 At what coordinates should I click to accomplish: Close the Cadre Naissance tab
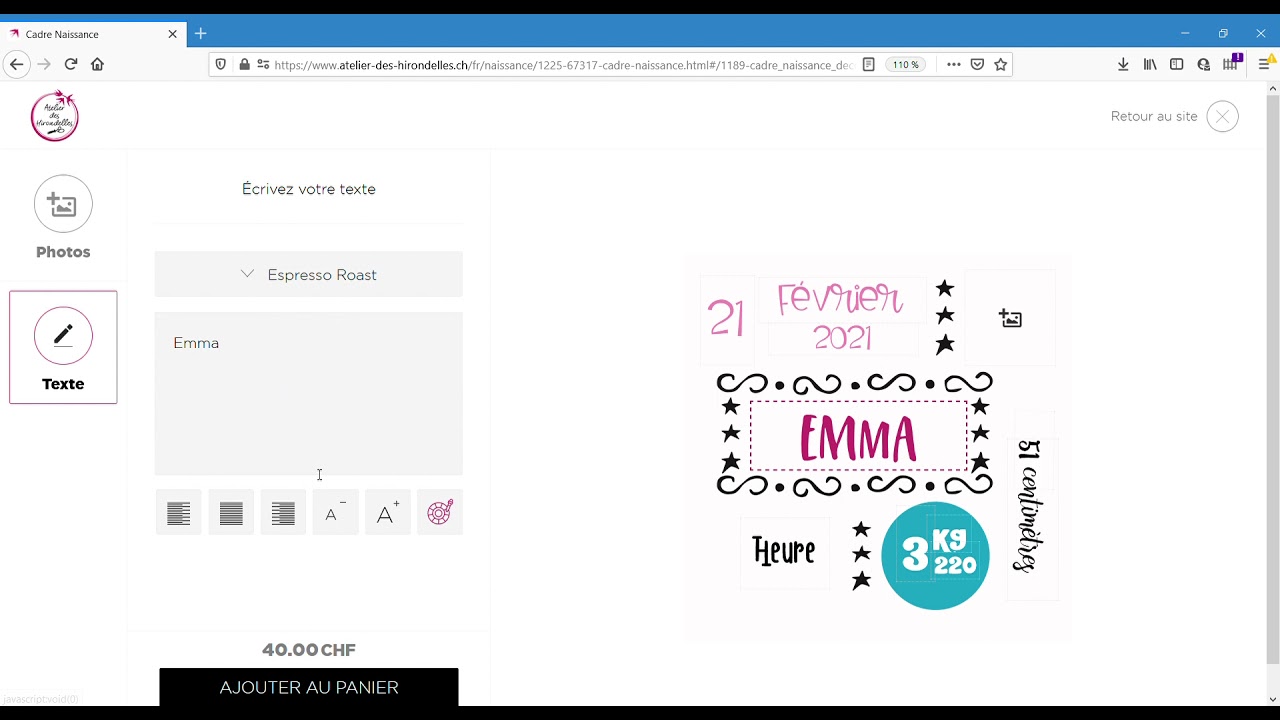click(172, 34)
